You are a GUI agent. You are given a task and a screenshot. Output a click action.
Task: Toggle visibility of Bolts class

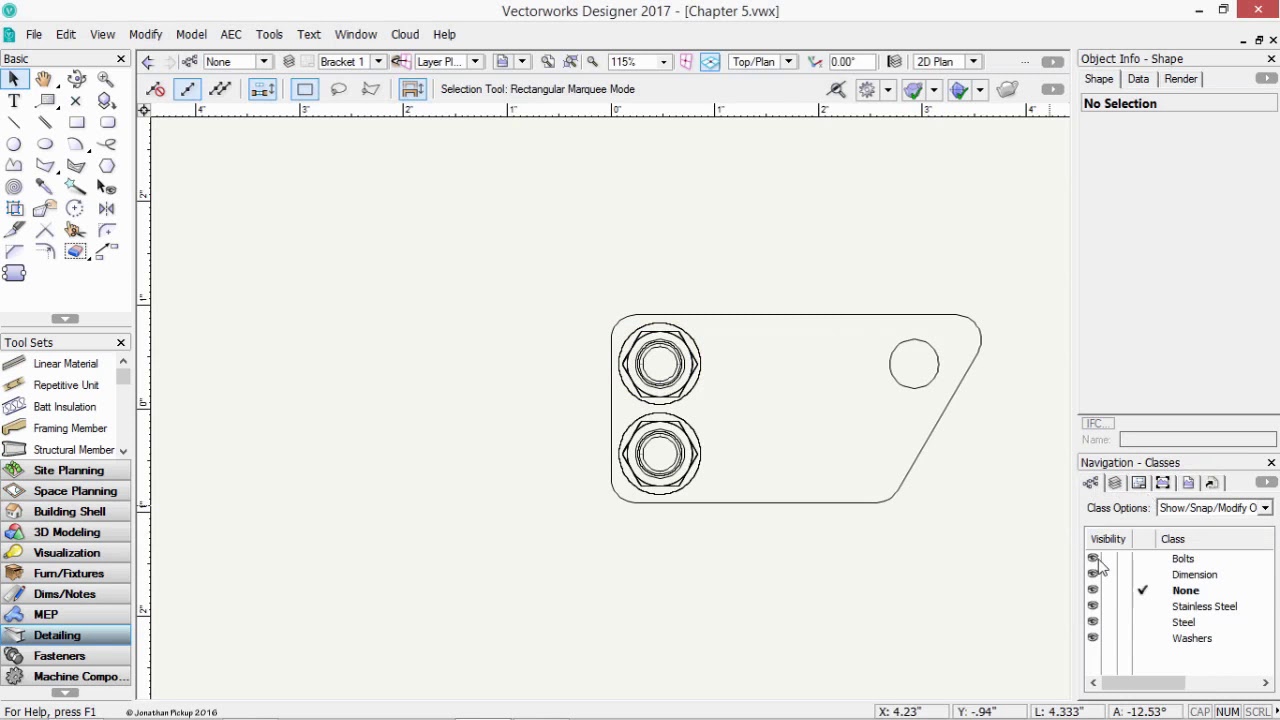point(1093,559)
